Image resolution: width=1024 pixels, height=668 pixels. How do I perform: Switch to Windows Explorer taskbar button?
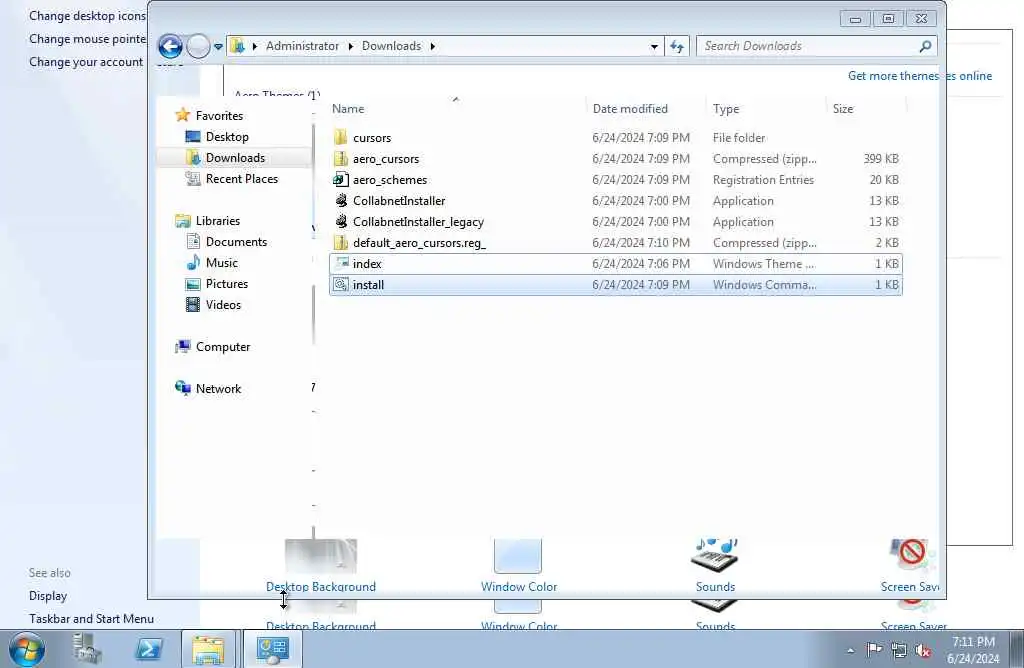pyautogui.click(x=208, y=650)
